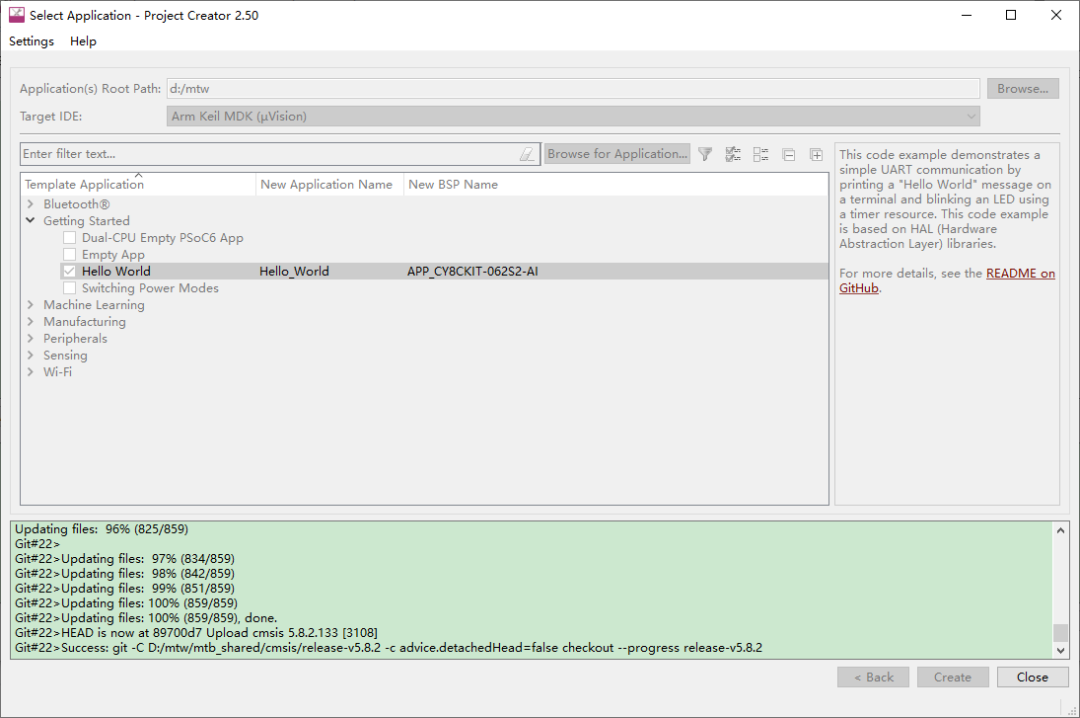Click the Close button
The height and width of the screenshot is (718, 1080).
point(1032,677)
